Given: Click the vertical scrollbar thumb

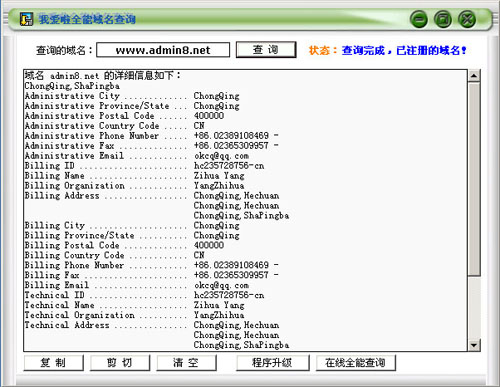Looking at the screenshot, I should [474, 179].
